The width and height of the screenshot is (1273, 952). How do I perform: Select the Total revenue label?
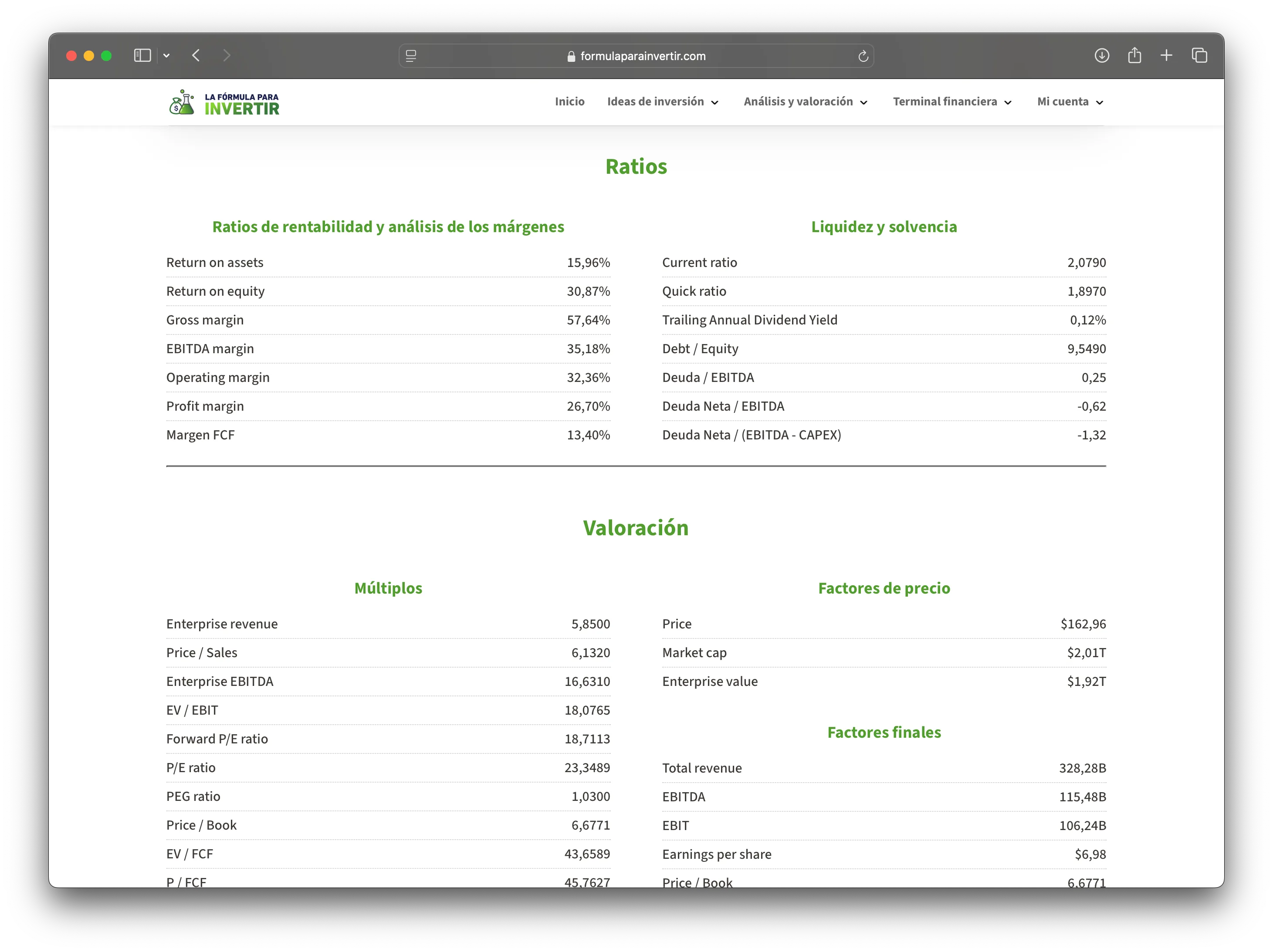tap(701, 768)
